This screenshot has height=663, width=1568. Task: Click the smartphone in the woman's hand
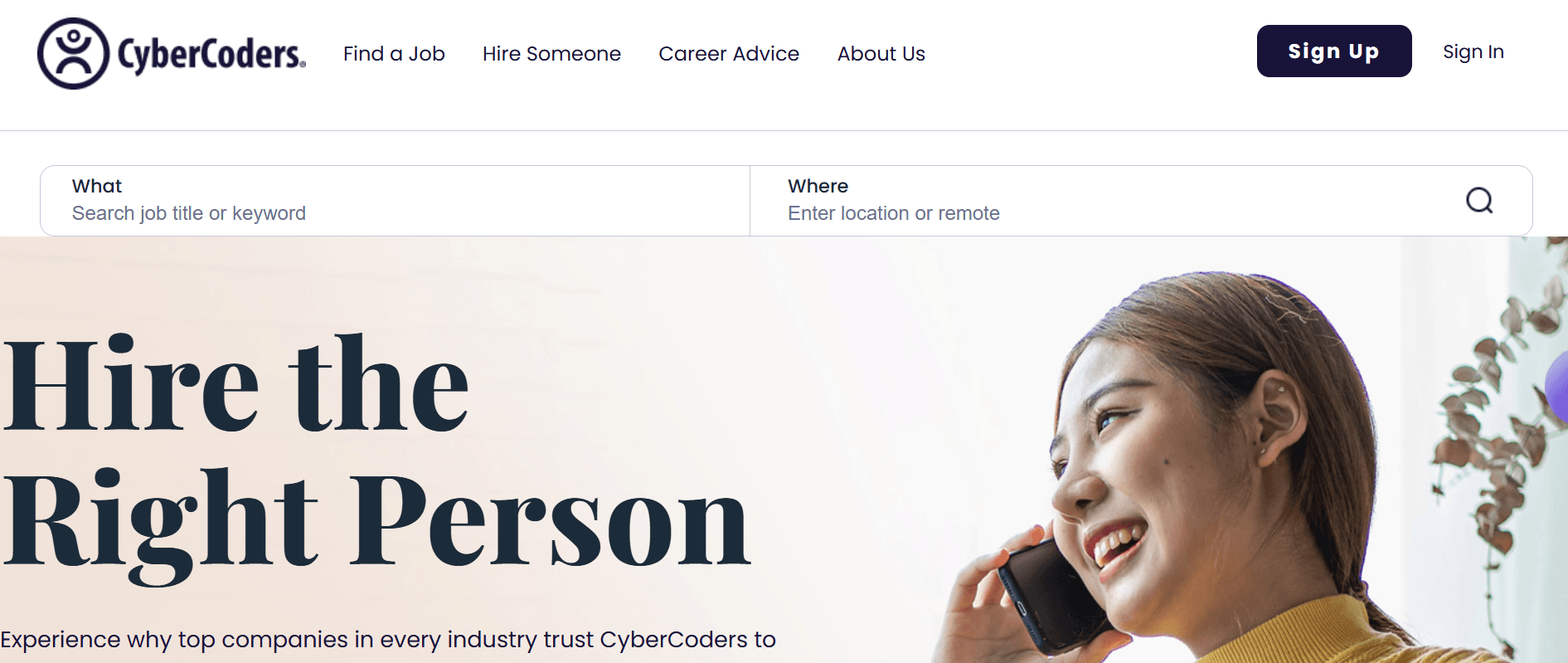(x=1053, y=593)
